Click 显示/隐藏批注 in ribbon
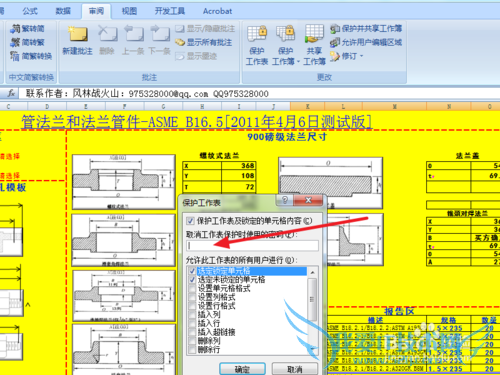The image size is (500, 375). click(x=205, y=29)
